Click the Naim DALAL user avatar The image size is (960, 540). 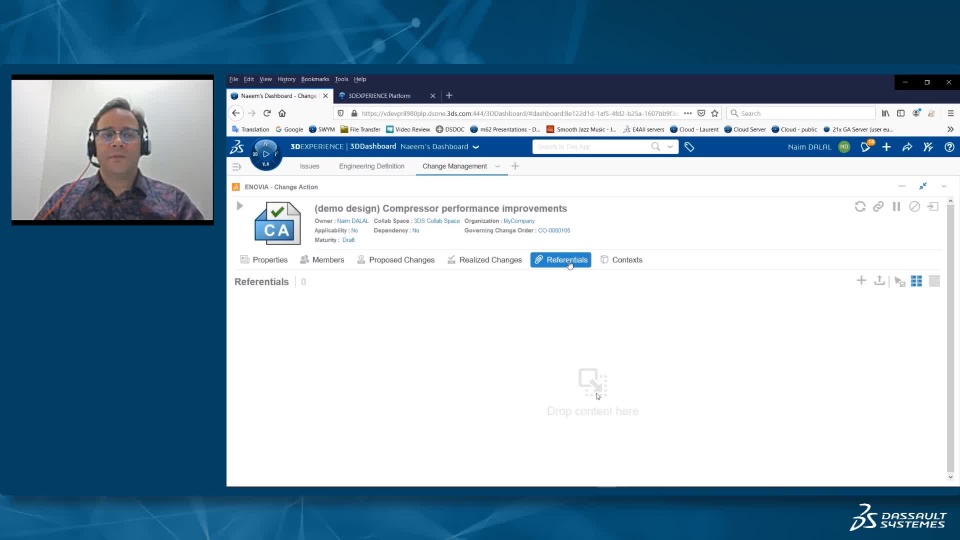coord(844,147)
